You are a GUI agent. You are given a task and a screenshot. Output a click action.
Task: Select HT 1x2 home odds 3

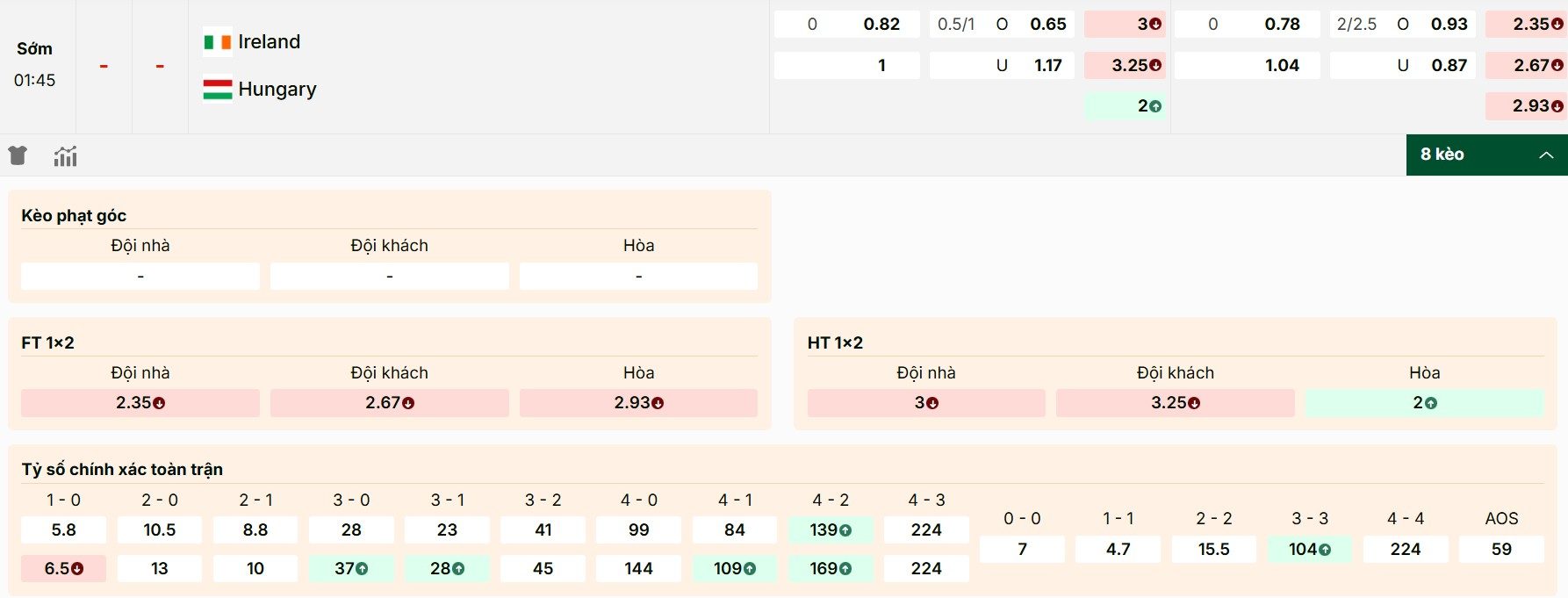926,403
